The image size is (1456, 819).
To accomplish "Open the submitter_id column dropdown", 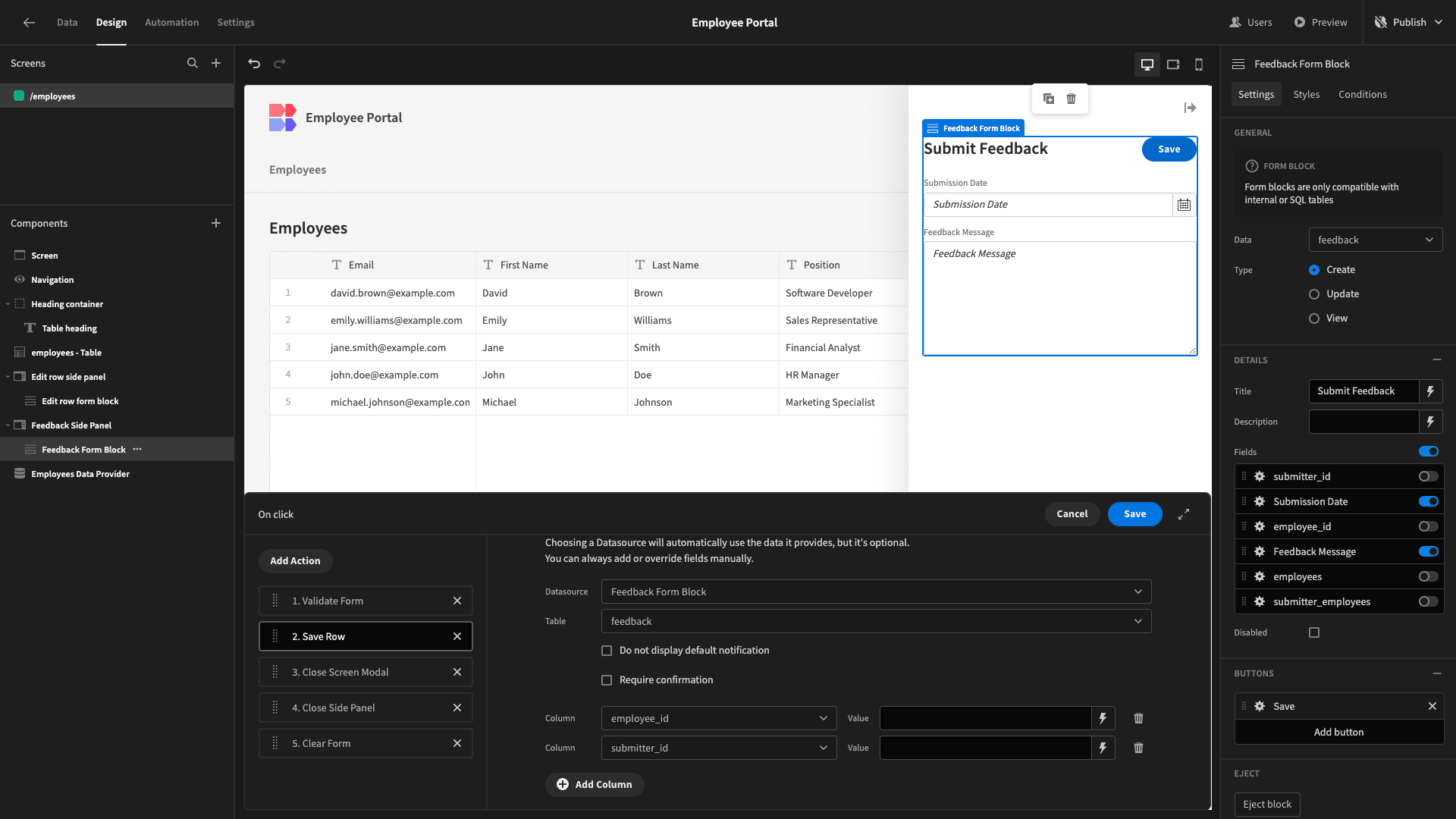I will tap(719, 748).
